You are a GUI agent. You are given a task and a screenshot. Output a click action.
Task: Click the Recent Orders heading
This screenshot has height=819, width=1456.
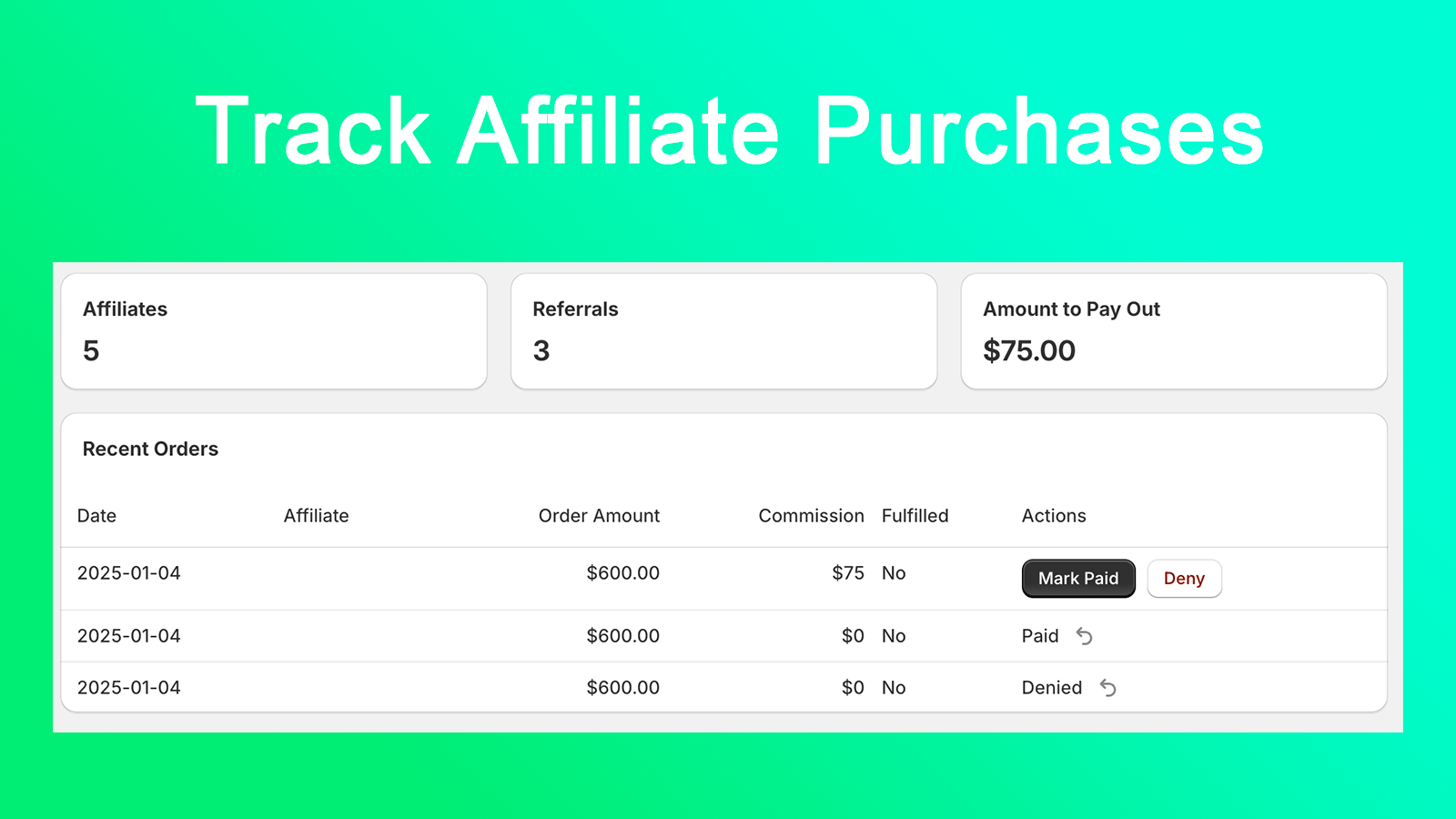point(150,449)
